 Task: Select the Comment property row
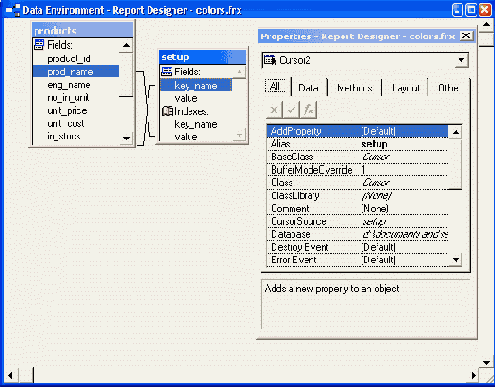click(x=357, y=209)
